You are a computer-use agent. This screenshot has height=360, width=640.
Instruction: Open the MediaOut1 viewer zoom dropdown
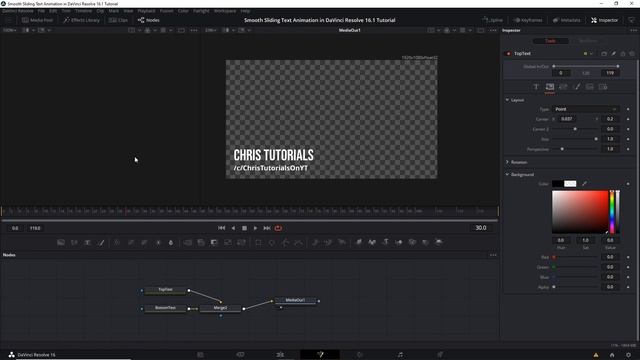click(x=212, y=30)
